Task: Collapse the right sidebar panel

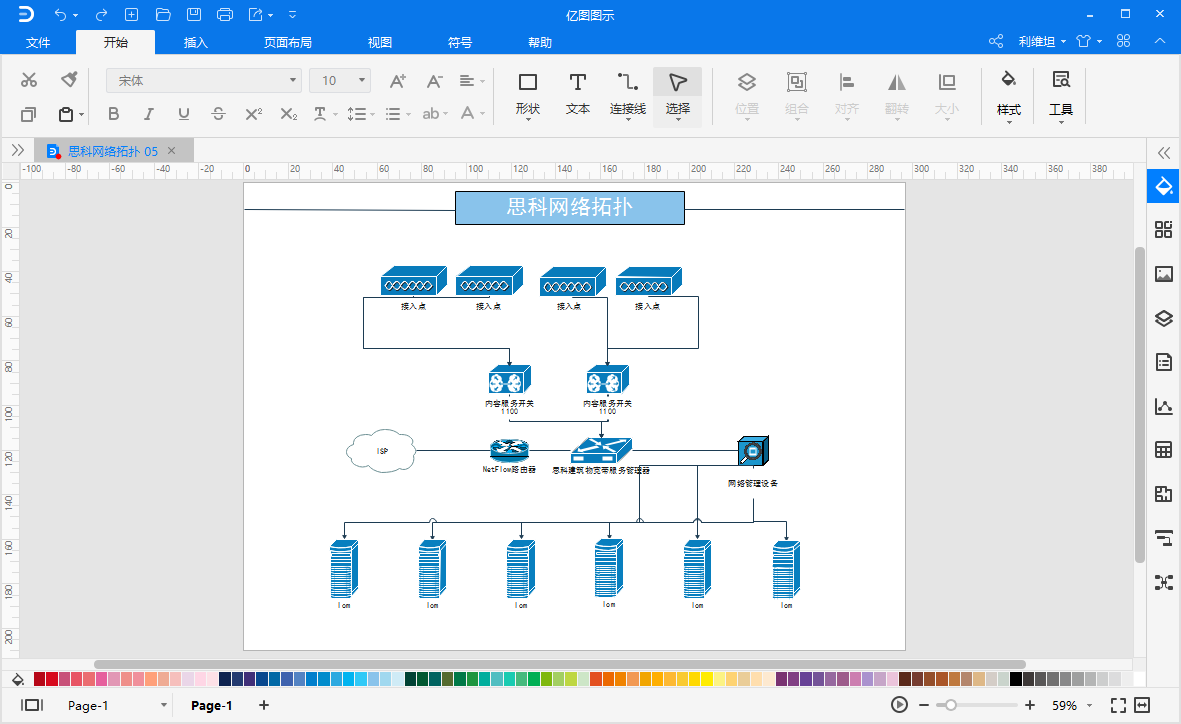Action: [x=1164, y=153]
